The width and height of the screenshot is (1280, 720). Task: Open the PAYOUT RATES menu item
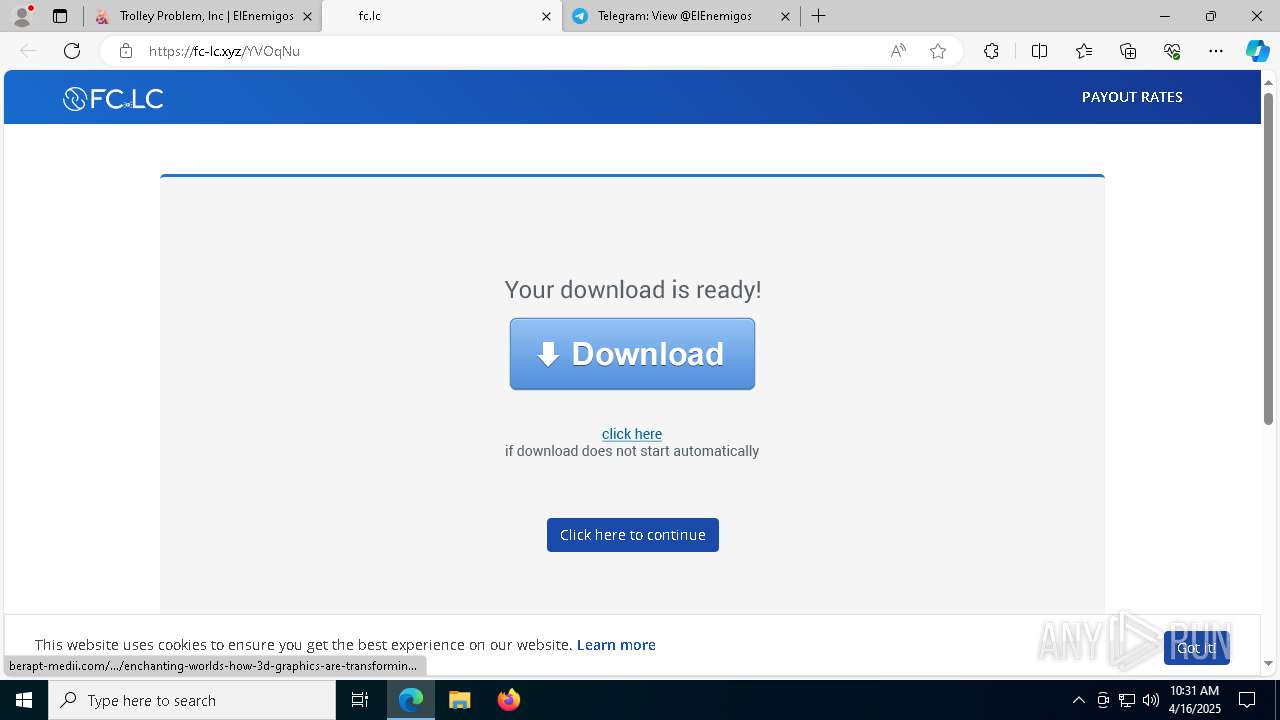(x=1132, y=97)
